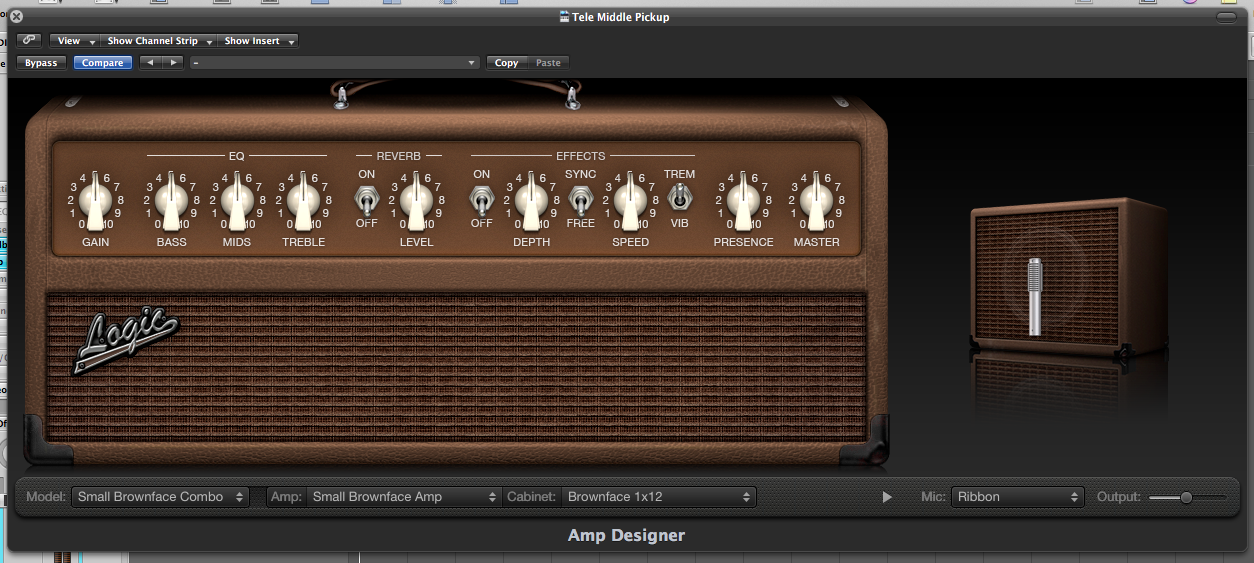
Task: Adjust the GAIN knob
Action: click(96, 202)
